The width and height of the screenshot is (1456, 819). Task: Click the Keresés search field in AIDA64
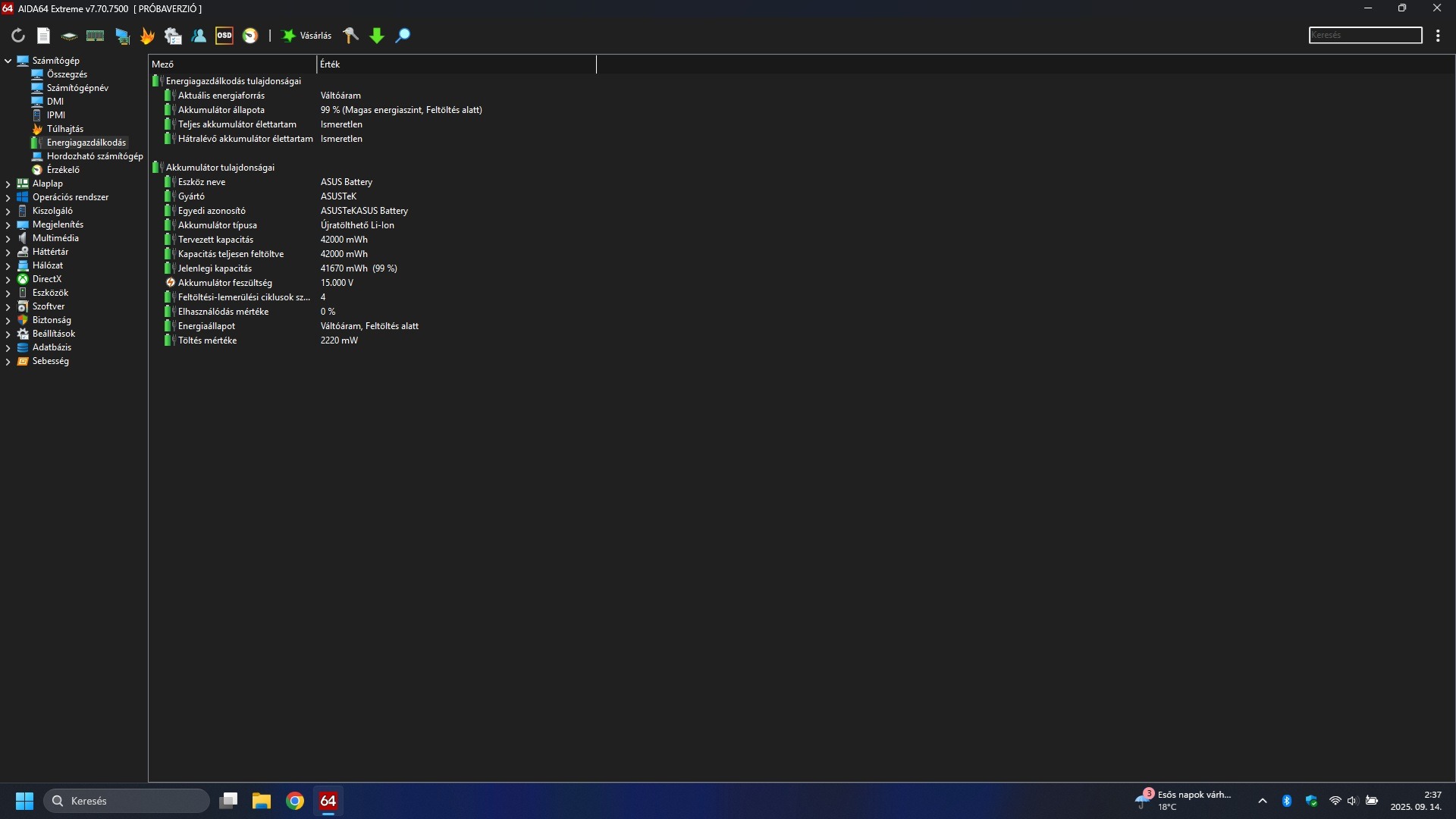tap(1365, 36)
